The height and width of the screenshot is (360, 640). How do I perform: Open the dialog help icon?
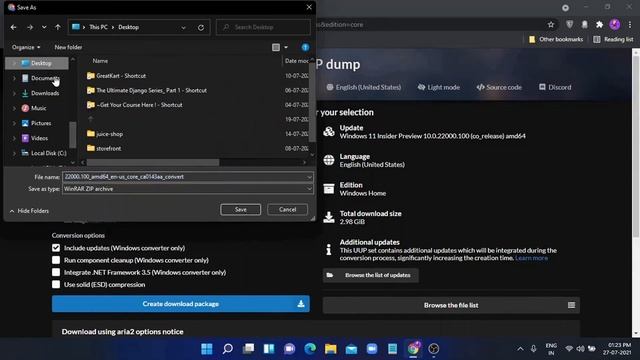[305, 47]
